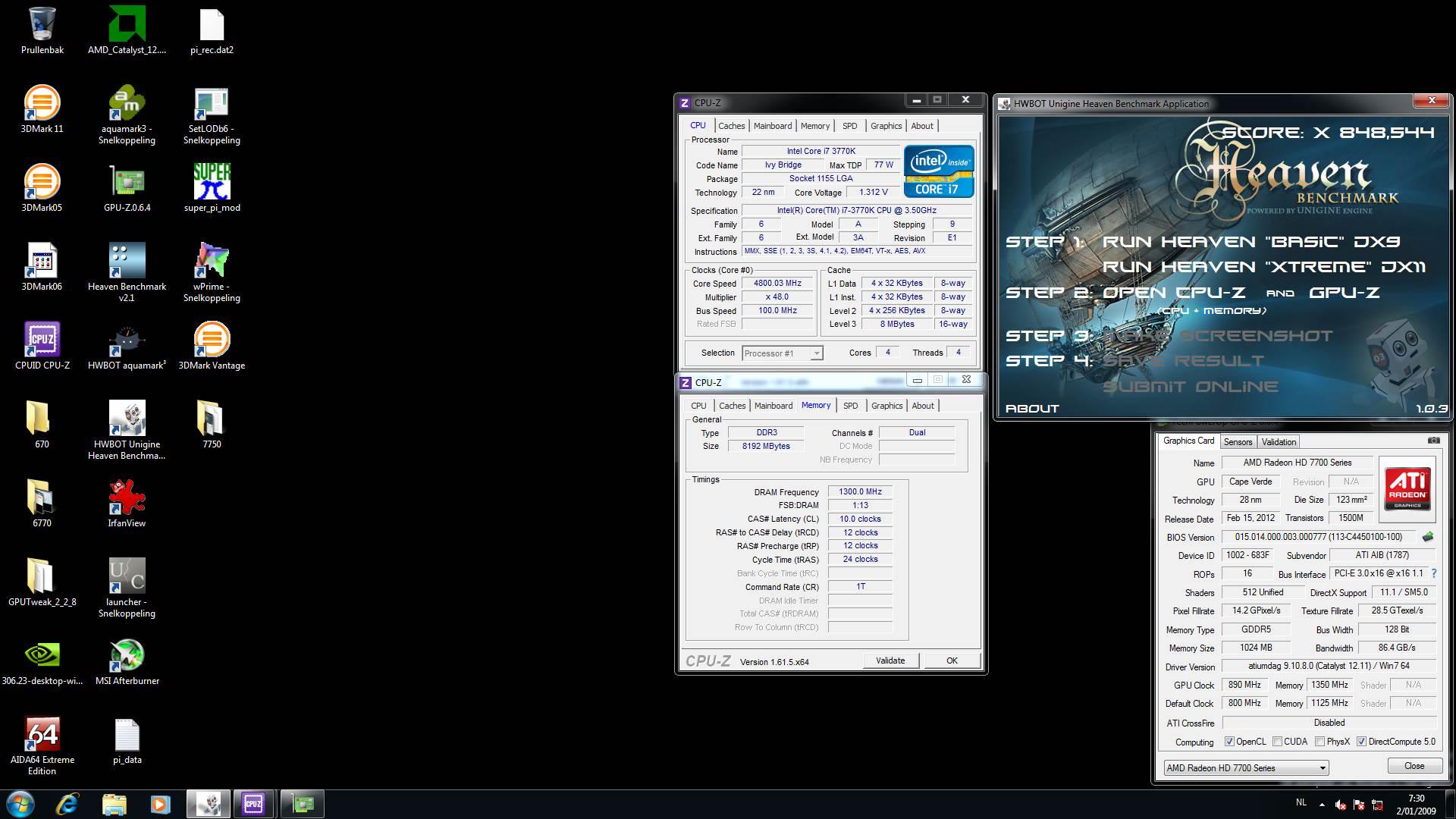Viewport: 1456px width, 819px height.
Task: Click the Bus Interface question mark in GPU-Z
Action: (x=1433, y=573)
